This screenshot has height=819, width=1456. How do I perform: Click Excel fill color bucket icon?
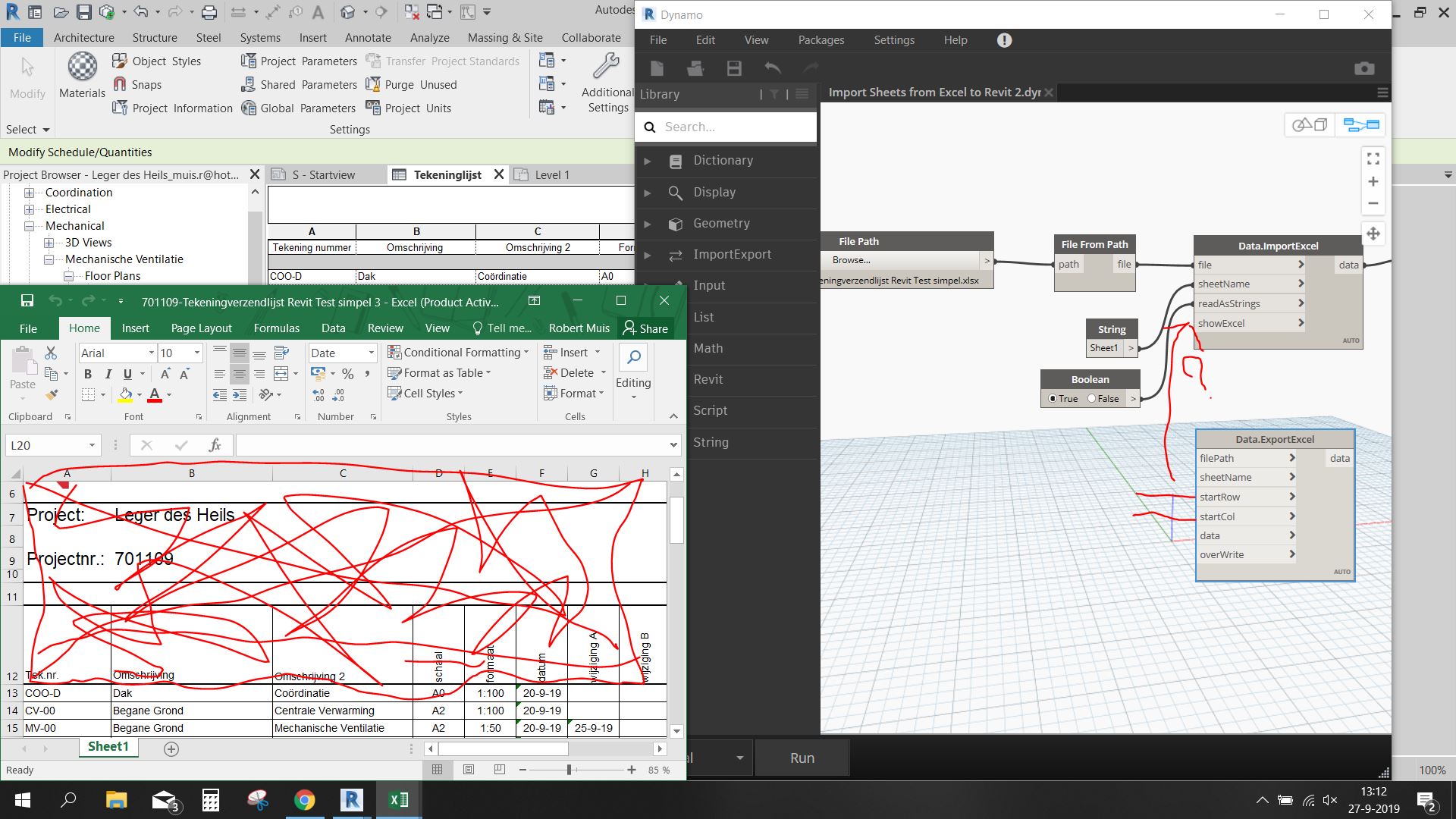point(125,394)
